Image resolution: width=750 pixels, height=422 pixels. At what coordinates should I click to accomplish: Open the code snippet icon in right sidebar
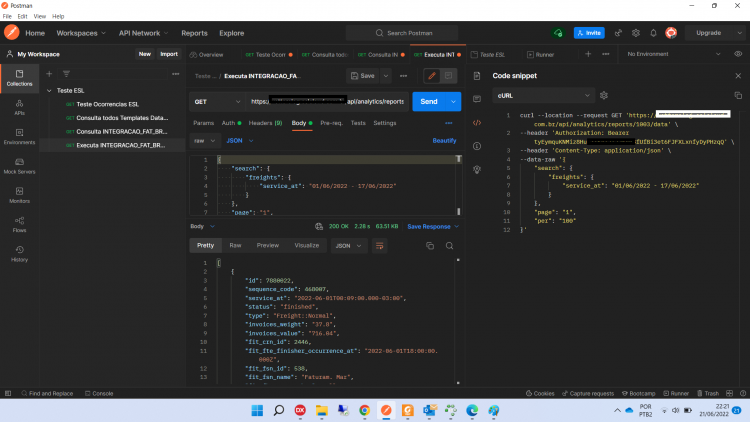[477, 123]
